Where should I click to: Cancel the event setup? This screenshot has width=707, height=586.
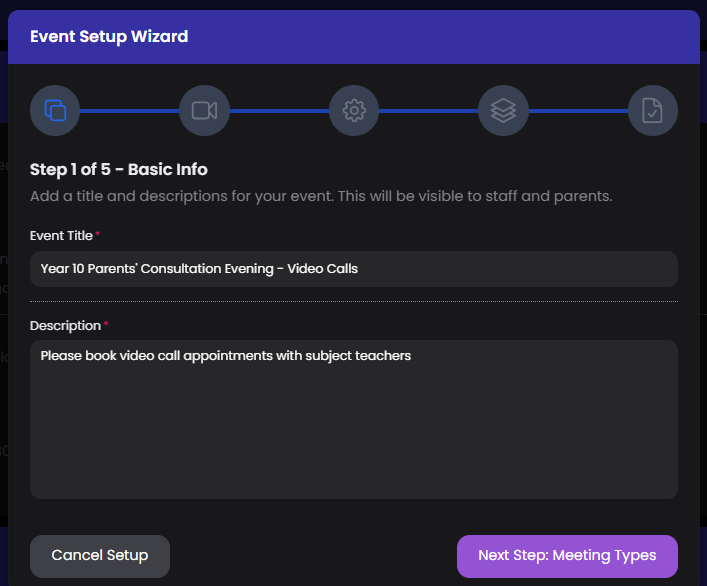[x=100, y=556]
